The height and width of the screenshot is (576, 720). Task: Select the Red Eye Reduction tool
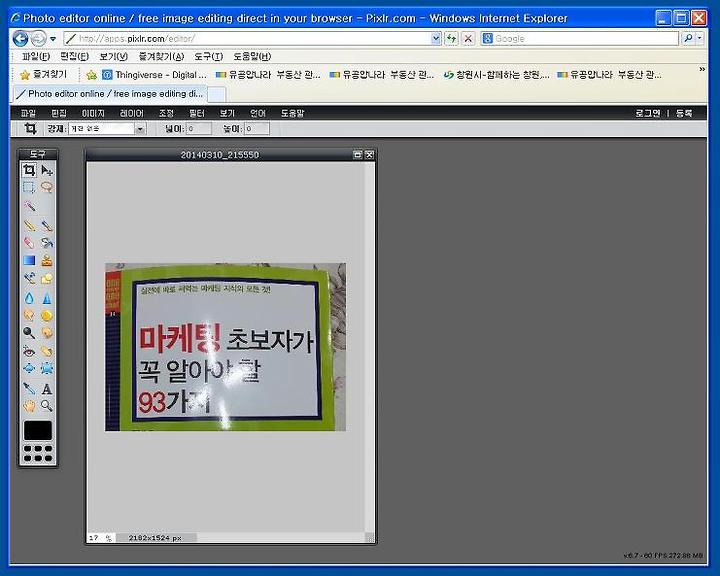coord(29,351)
